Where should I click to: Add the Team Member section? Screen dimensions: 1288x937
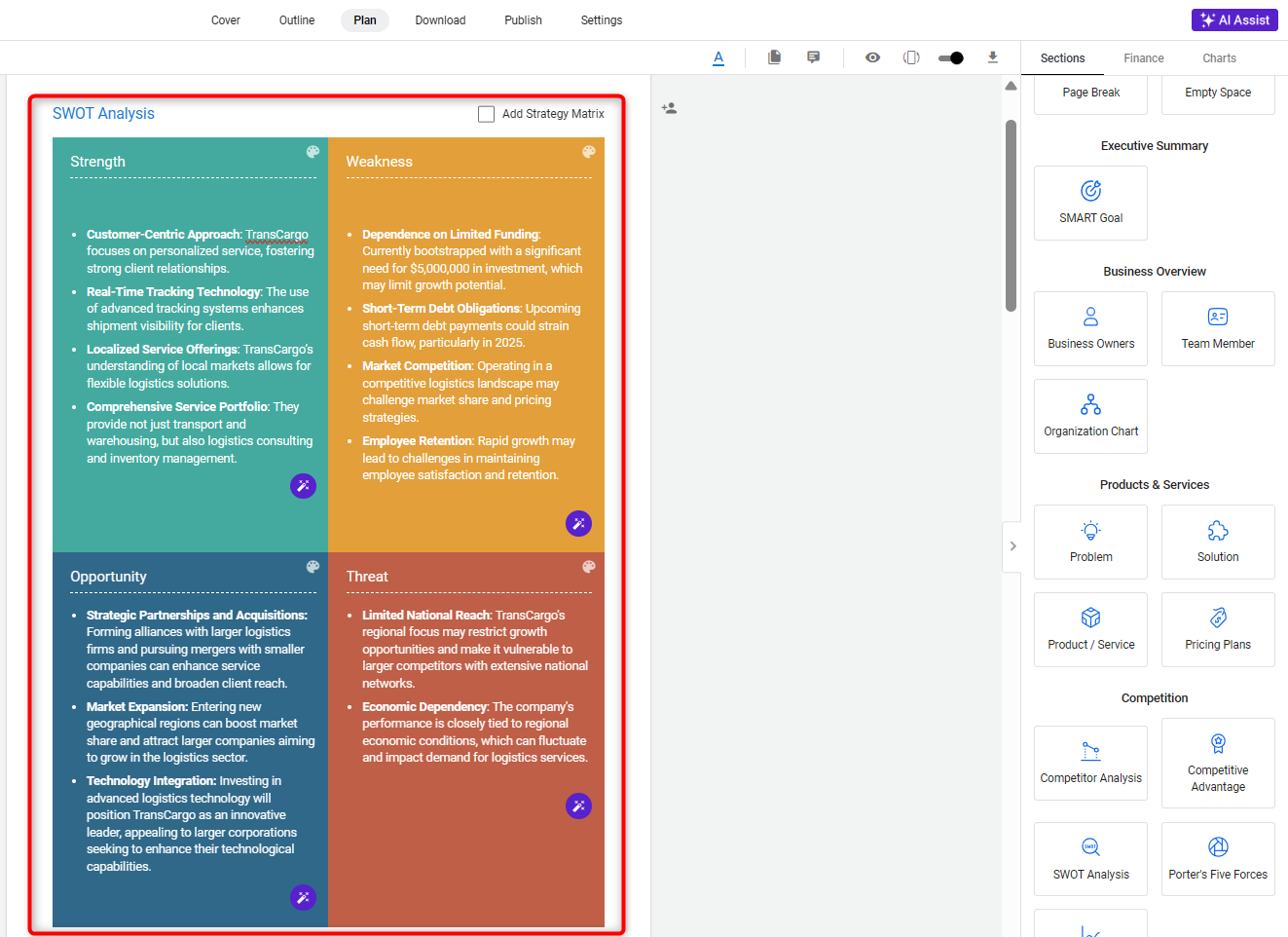1218,328
